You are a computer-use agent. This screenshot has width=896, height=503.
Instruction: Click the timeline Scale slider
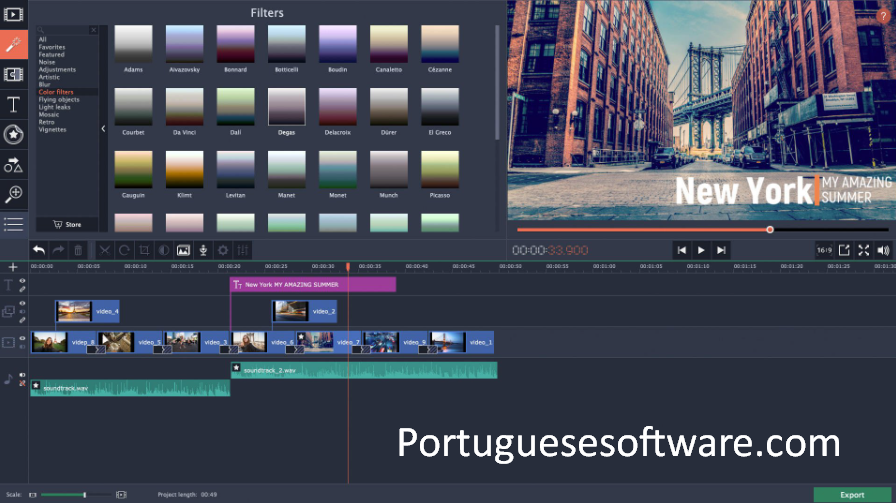click(x=76, y=494)
